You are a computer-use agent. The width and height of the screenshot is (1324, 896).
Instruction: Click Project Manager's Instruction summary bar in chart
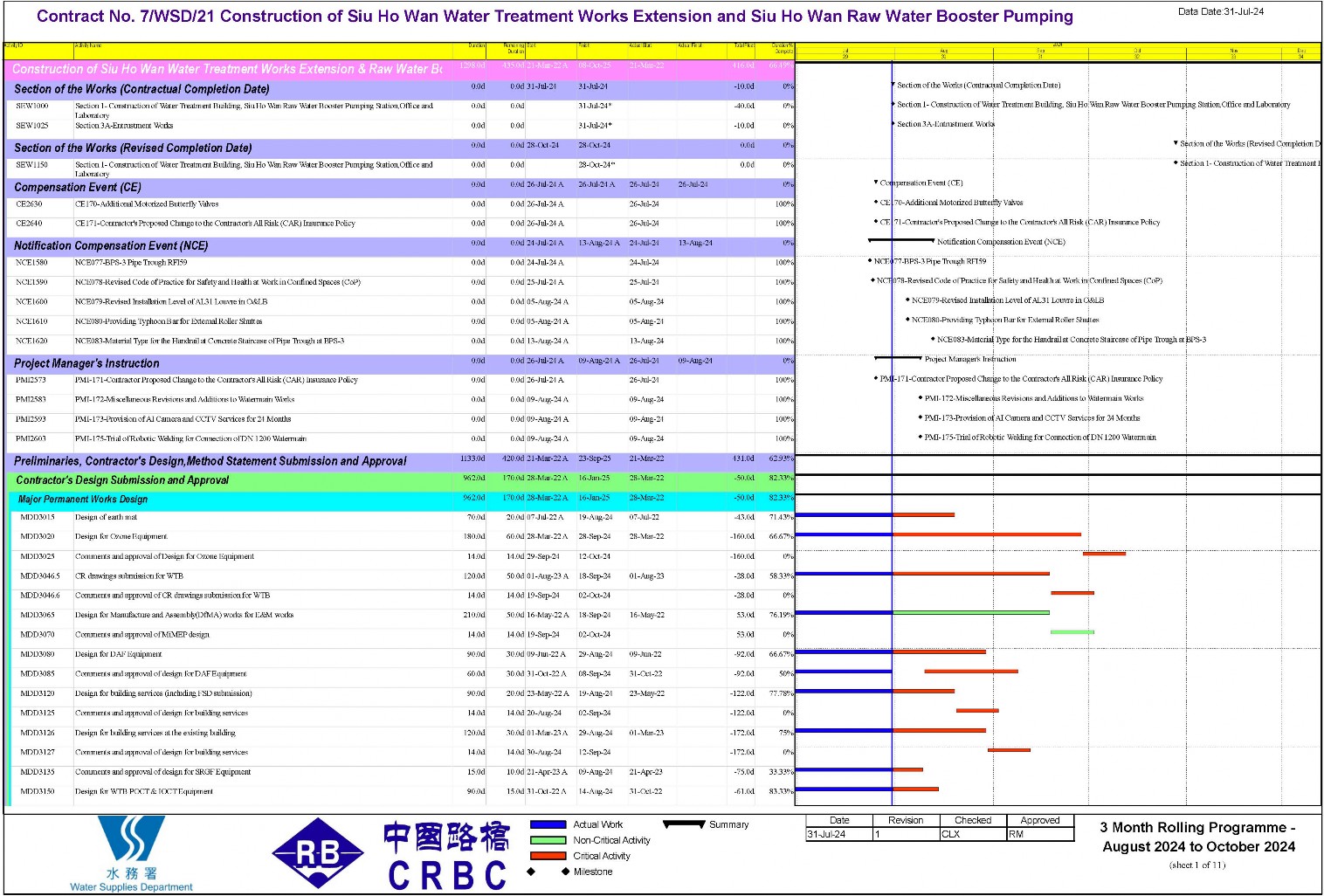point(898,357)
